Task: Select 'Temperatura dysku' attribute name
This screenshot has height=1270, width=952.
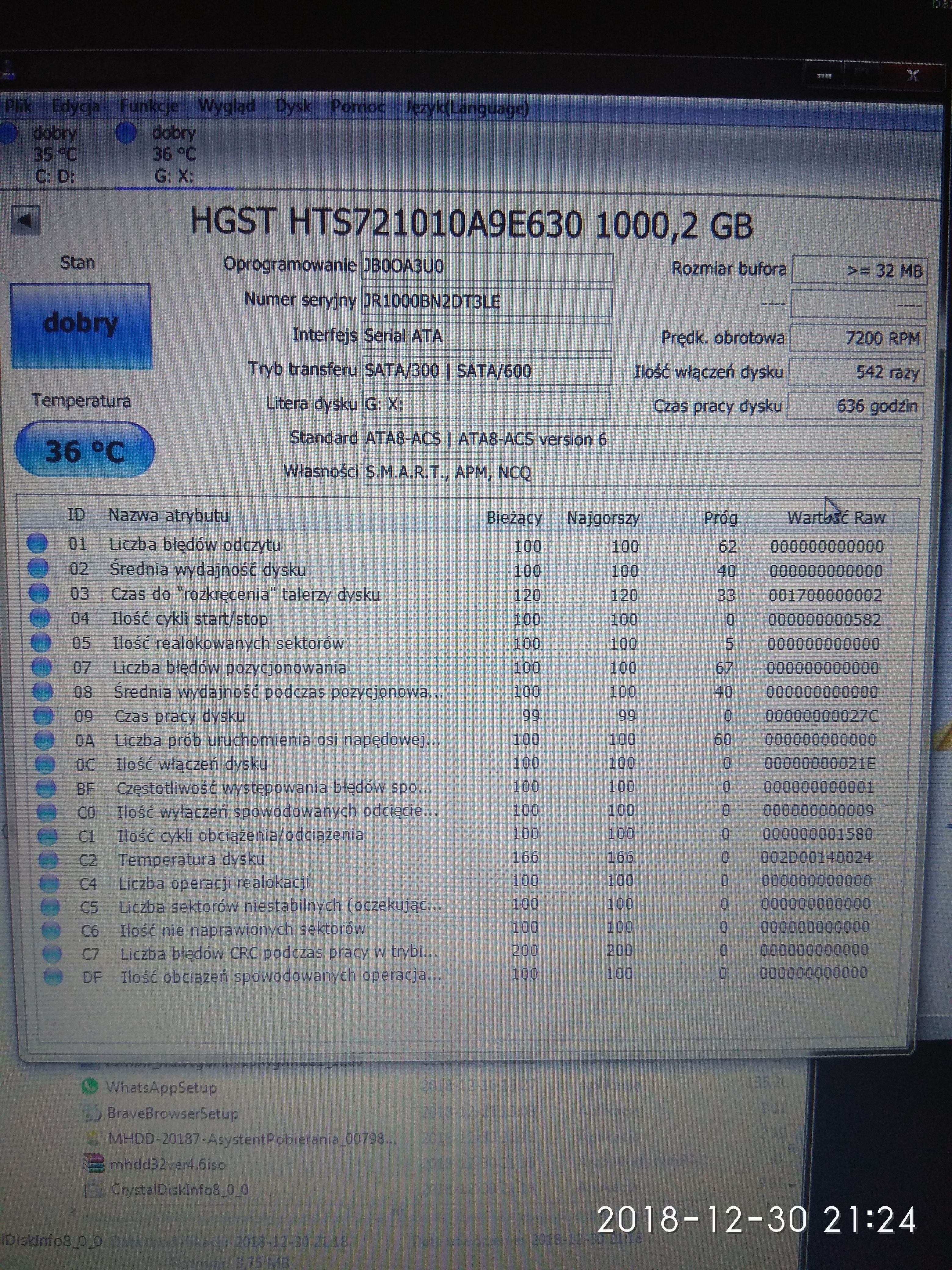Action: pos(191,859)
